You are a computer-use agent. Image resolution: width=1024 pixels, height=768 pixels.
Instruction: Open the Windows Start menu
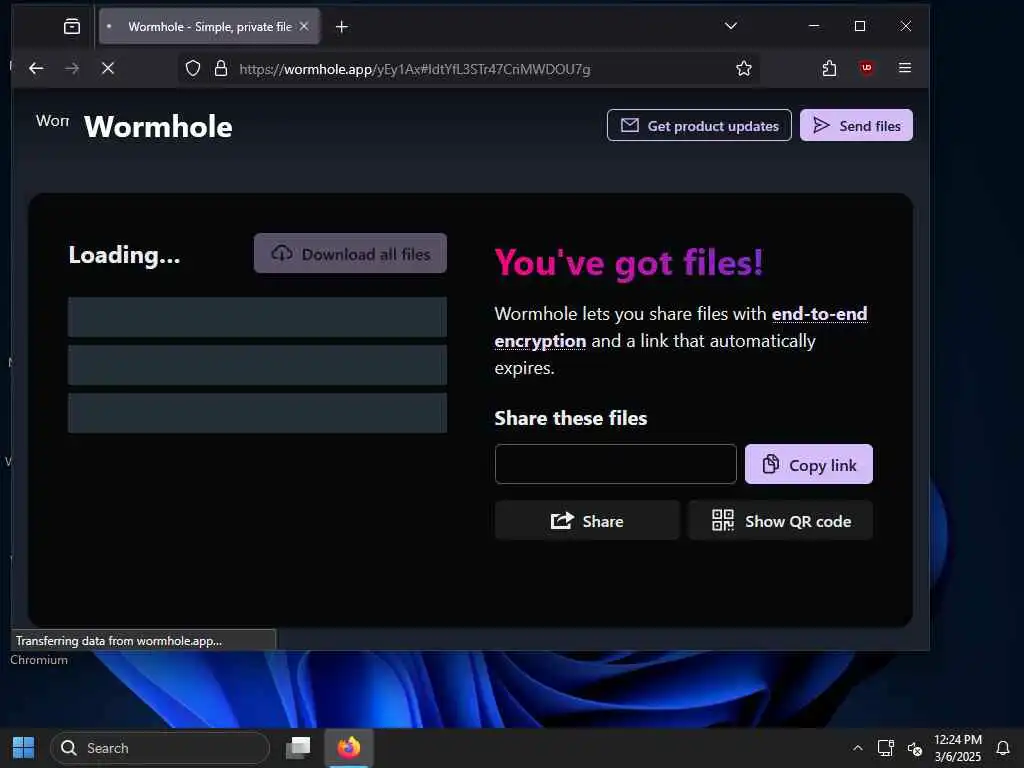(x=24, y=748)
